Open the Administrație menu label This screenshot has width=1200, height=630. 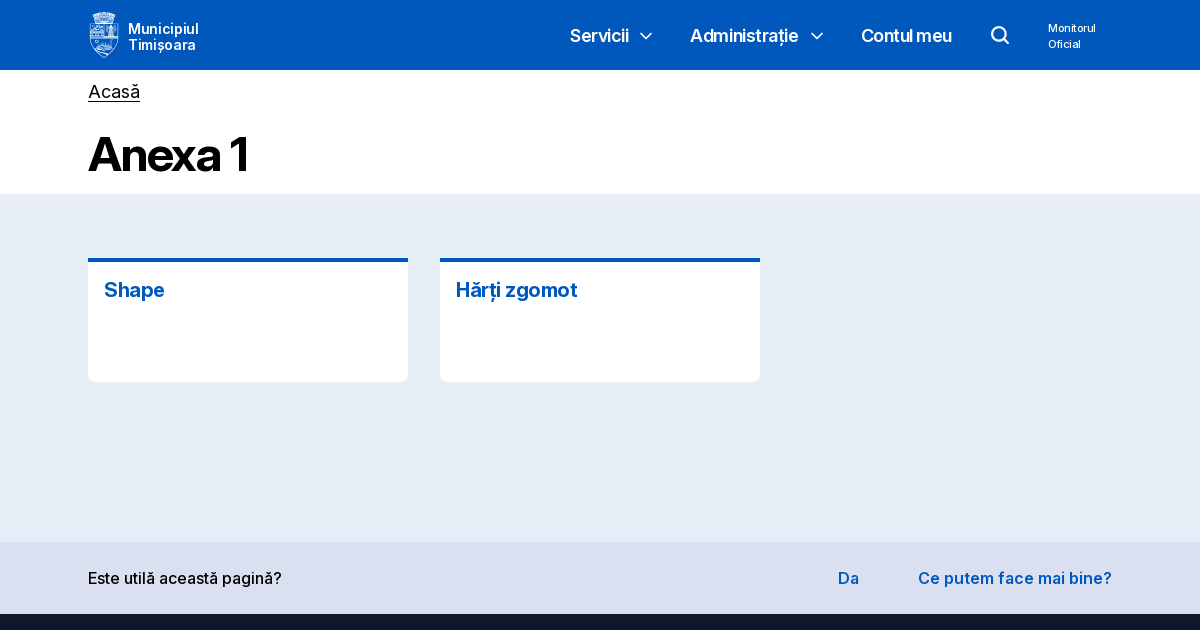pos(743,36)
